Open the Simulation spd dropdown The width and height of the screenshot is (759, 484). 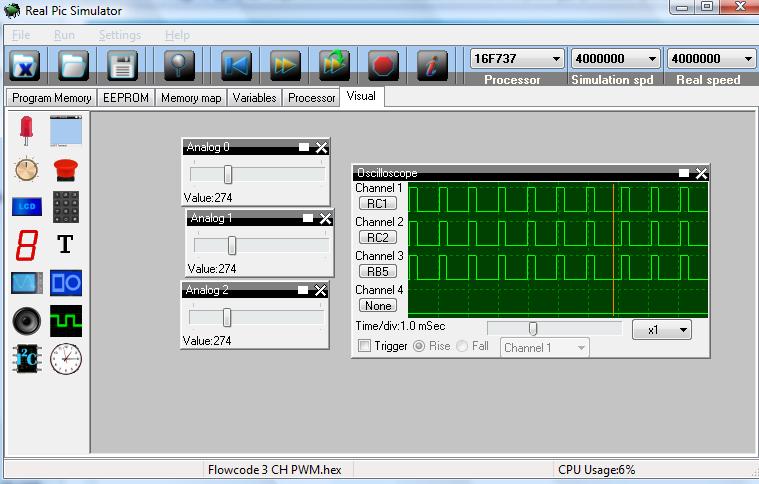click(x=615, y=59)
